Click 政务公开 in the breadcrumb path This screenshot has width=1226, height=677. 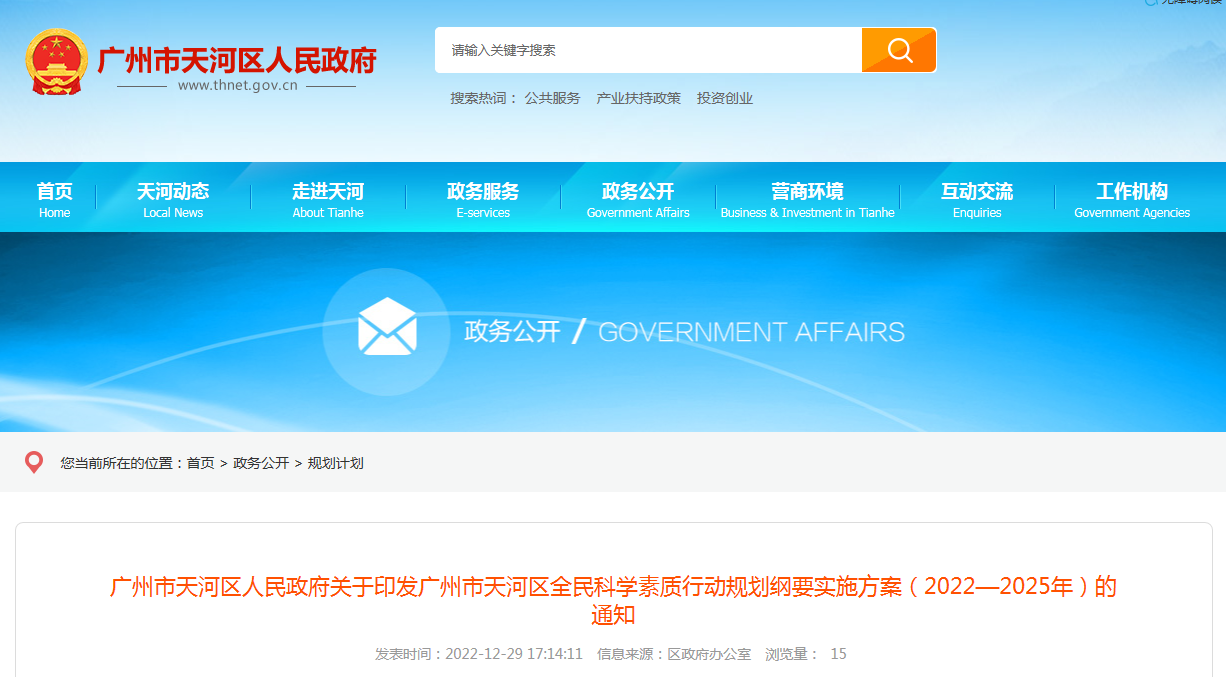click(261, 463)
